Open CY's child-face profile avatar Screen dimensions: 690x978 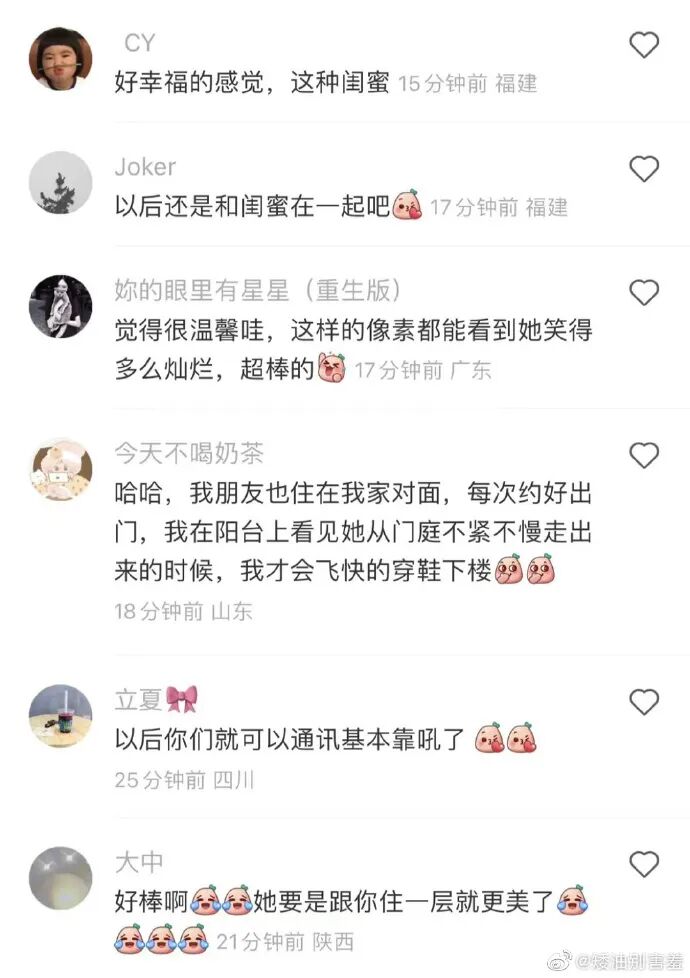tap(61, 59)
